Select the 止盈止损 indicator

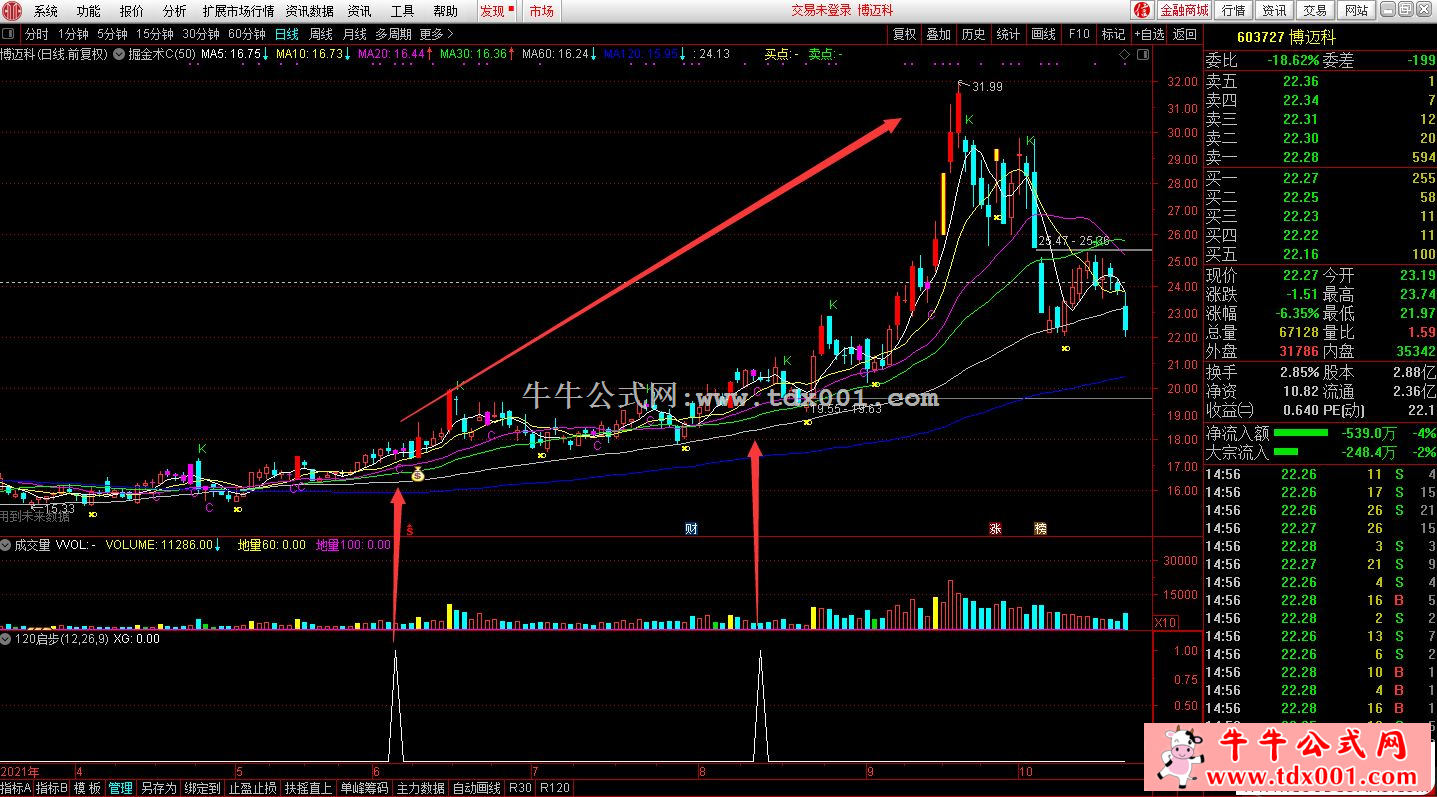(252, 788)
